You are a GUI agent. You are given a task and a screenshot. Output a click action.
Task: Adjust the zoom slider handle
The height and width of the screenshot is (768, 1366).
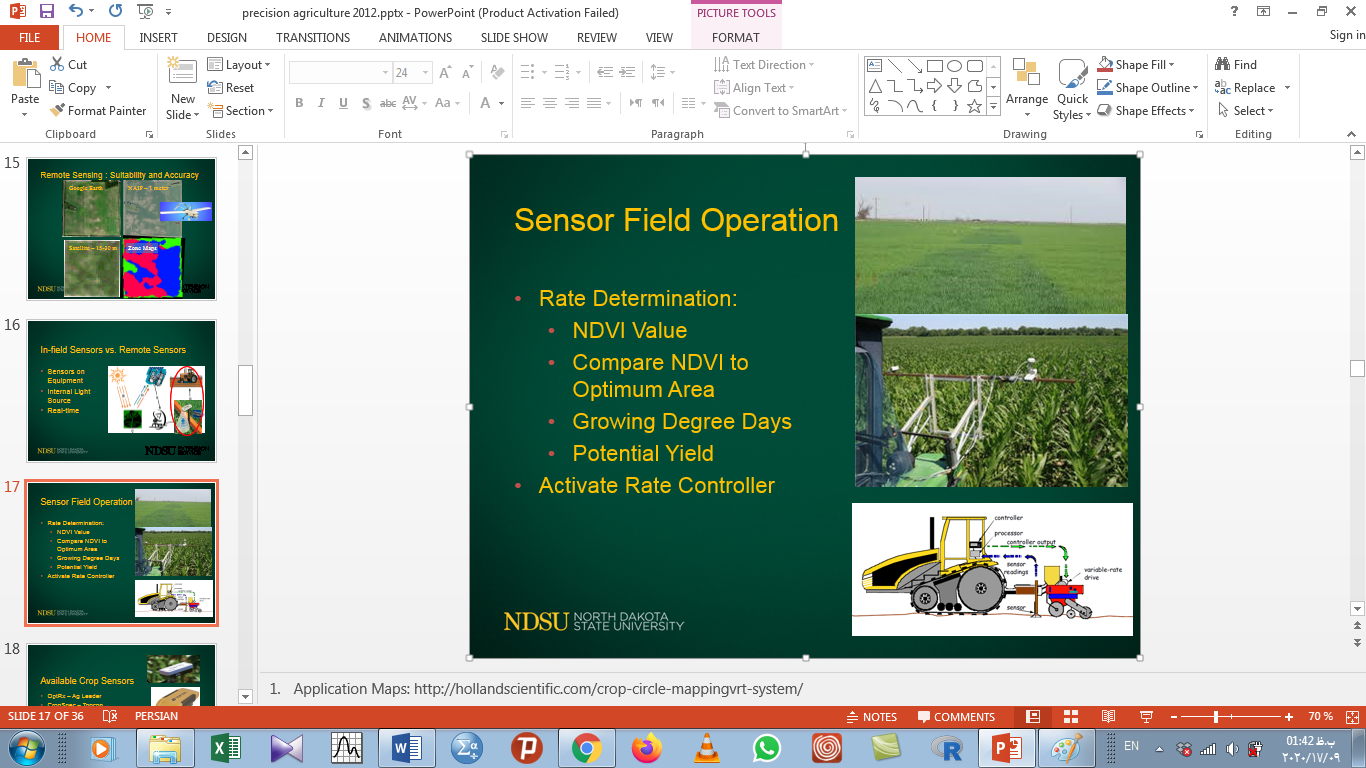(x=1215, y=717)
